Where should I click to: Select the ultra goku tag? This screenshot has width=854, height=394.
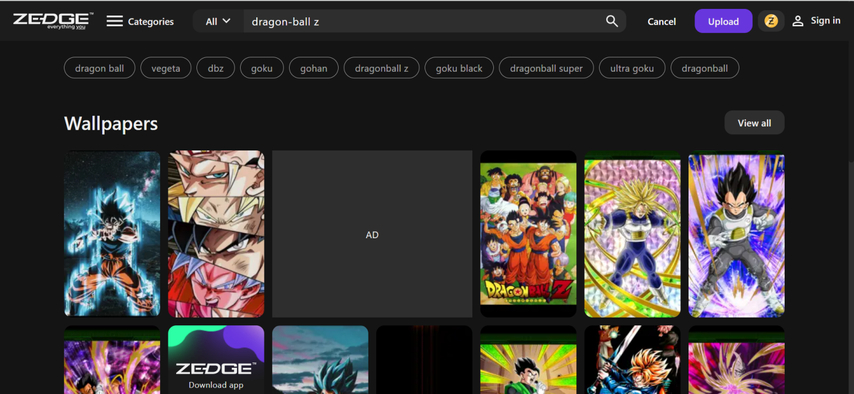[x=632, y=68]
